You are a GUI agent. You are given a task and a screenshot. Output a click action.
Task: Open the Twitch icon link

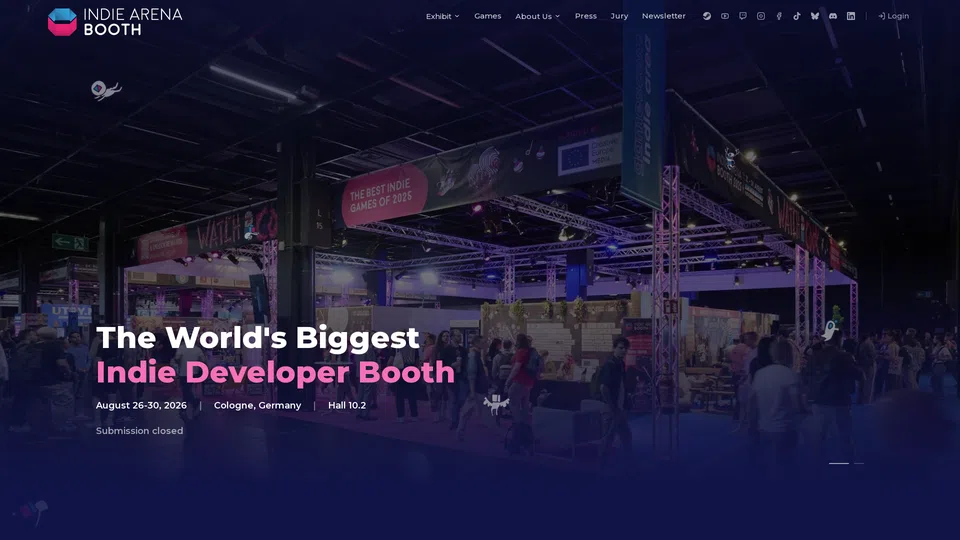tap(743, 16)
